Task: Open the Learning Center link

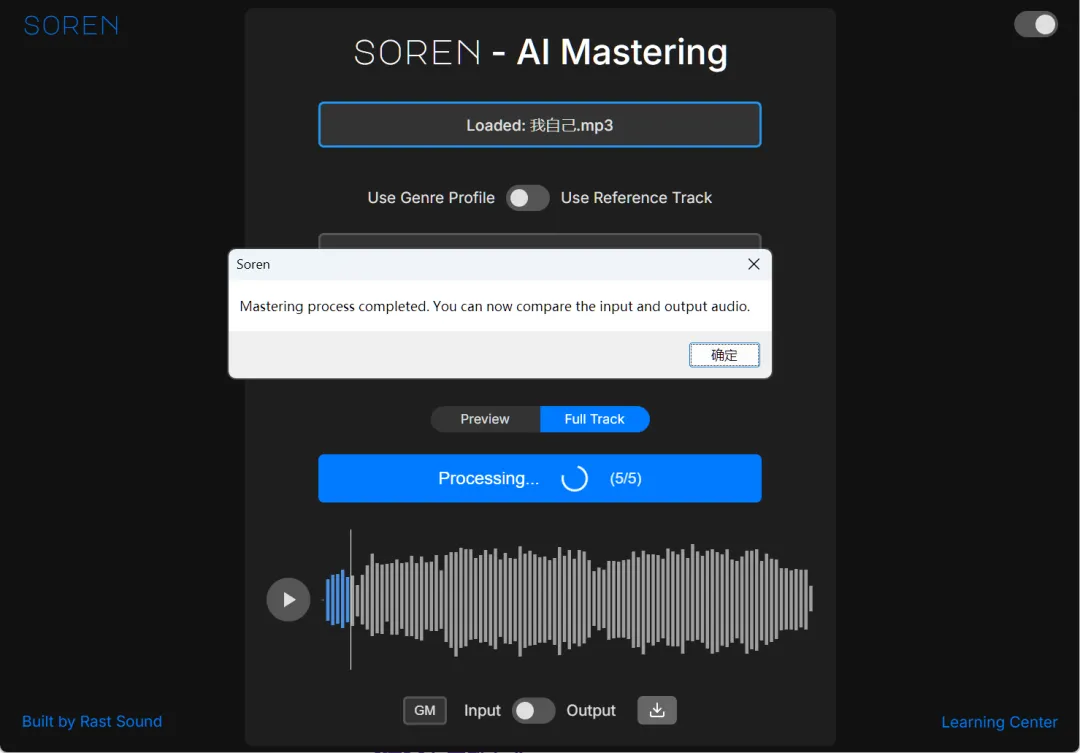Action: 999,722
